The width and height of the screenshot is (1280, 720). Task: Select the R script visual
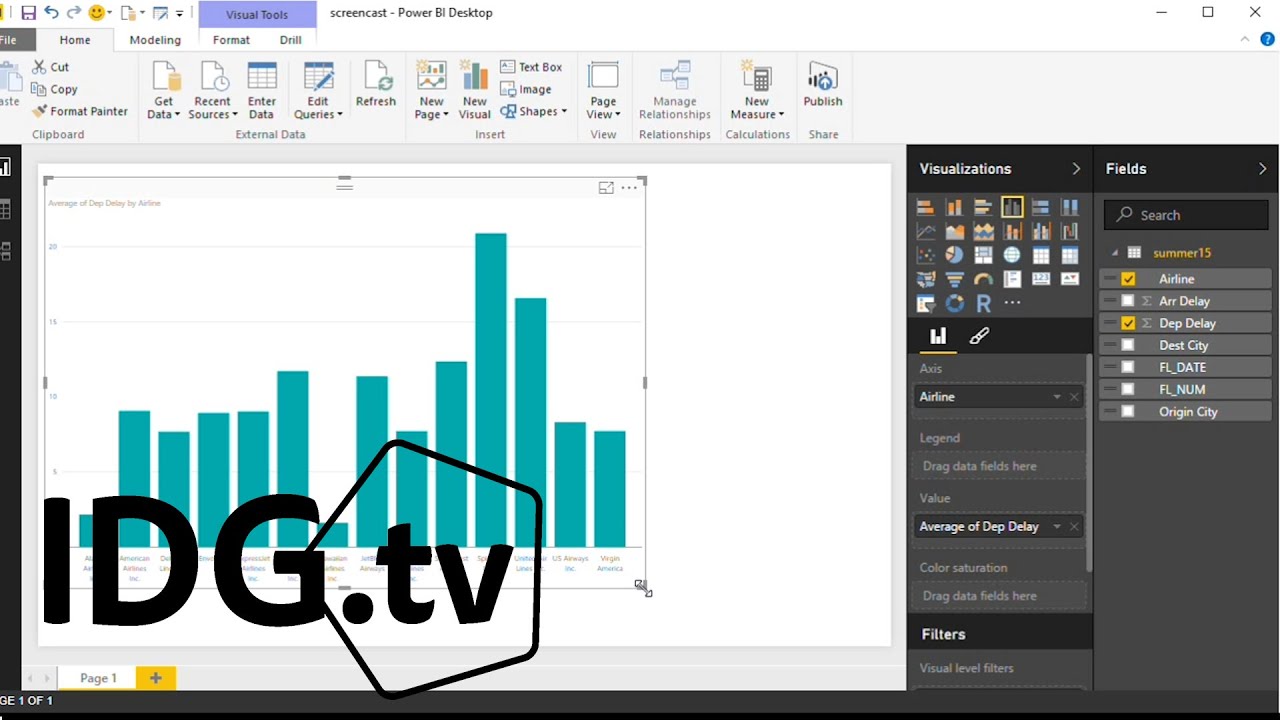point(984,303)
